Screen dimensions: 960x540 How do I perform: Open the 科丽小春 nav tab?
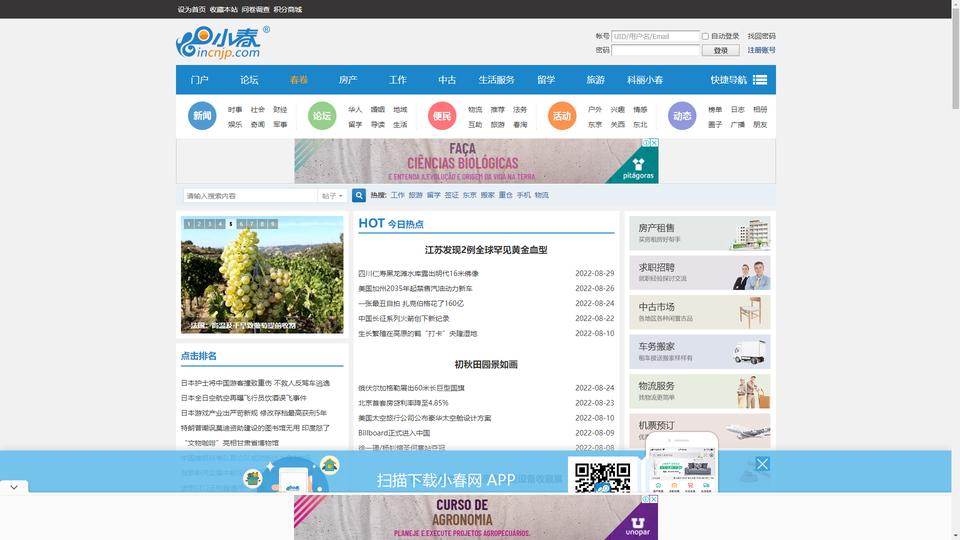645,80
